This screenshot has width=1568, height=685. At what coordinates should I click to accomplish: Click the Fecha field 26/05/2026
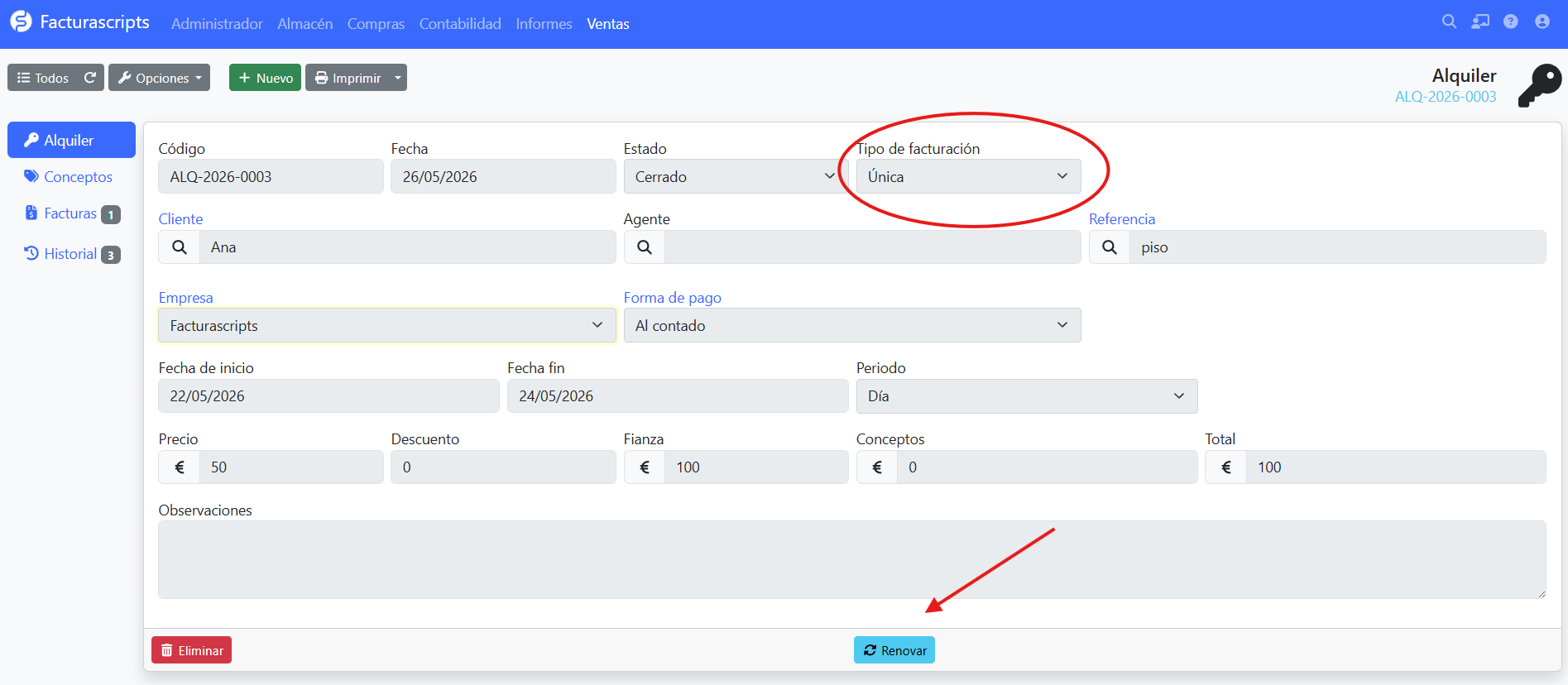[x=503, y=176]
